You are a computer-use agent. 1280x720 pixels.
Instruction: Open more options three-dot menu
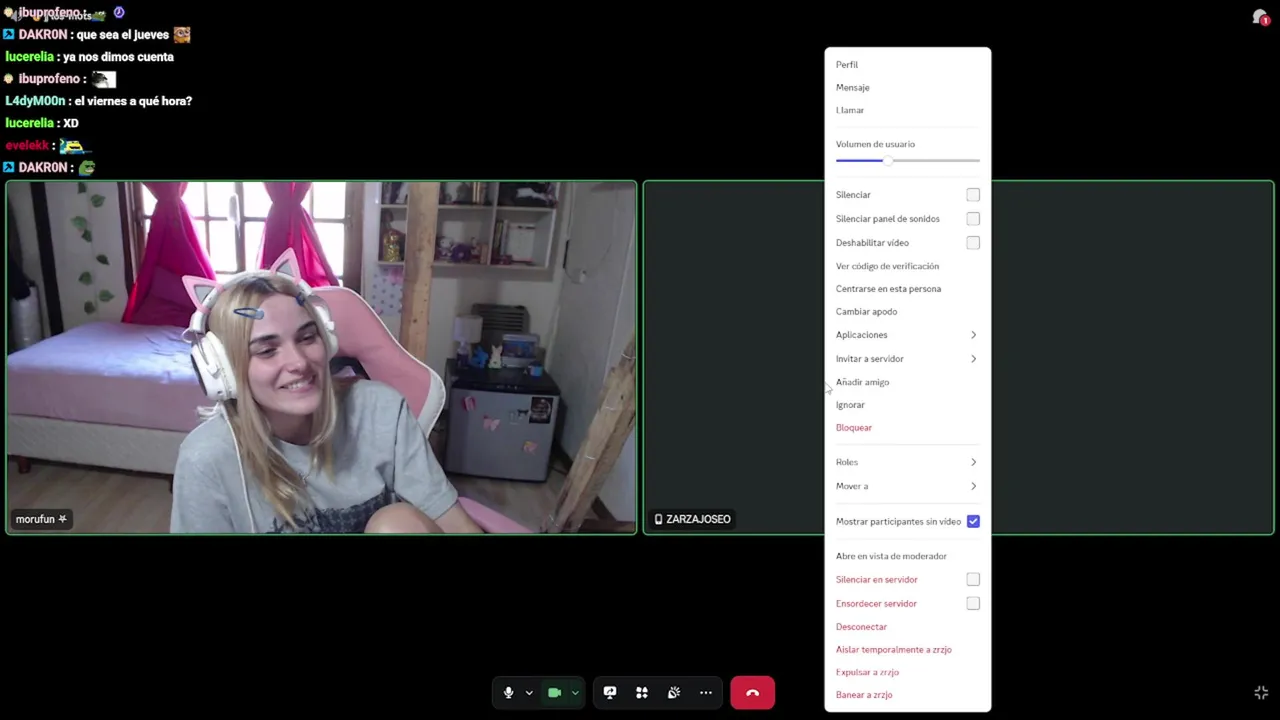706,693
